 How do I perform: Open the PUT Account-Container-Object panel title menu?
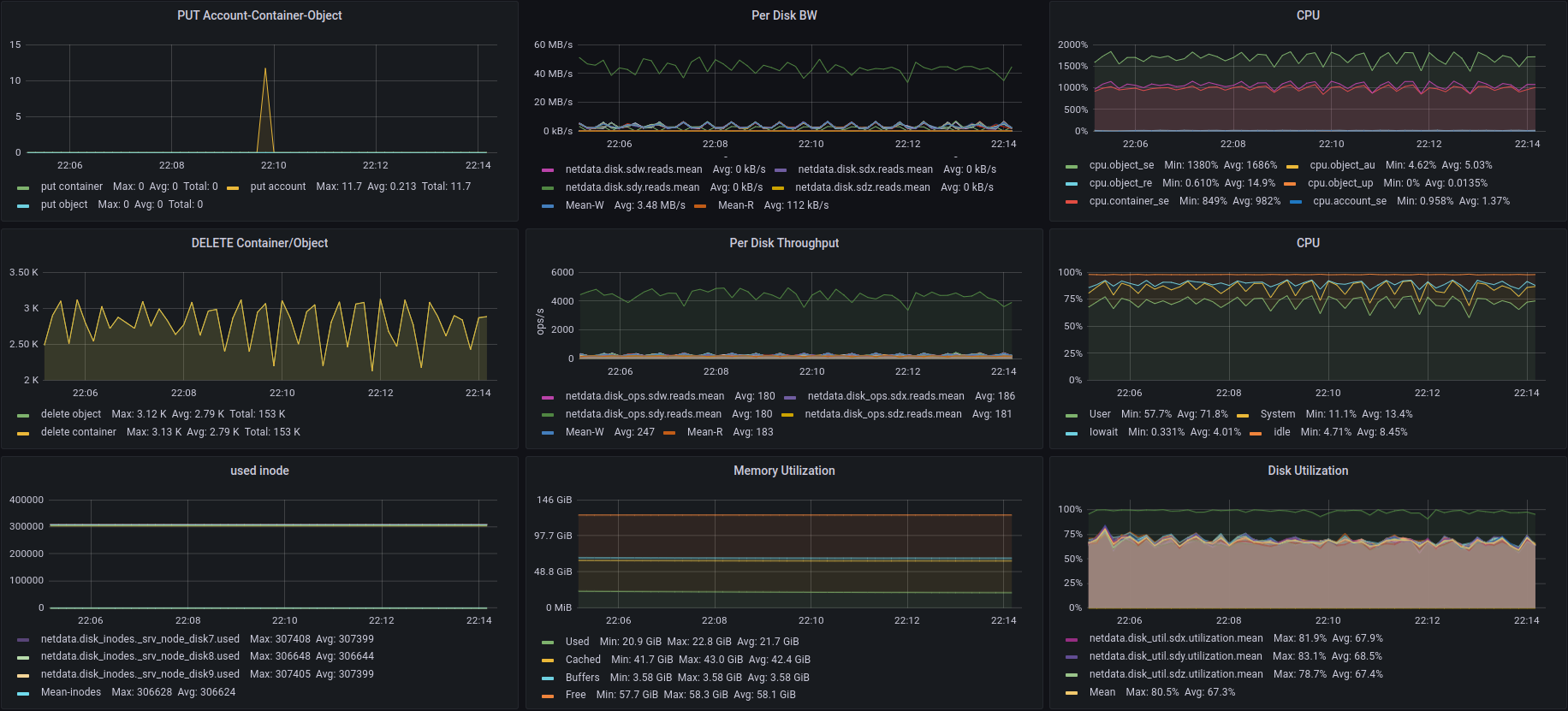coord(259,15)
